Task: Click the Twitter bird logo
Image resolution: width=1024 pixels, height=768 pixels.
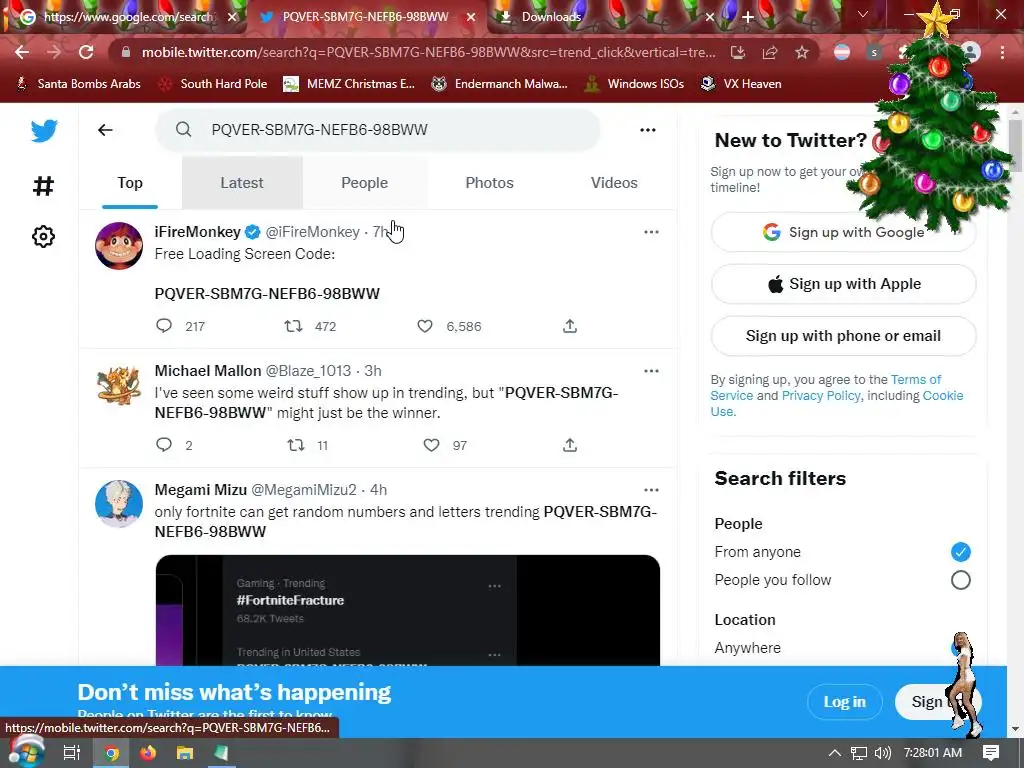Action: tap(44, 131)
